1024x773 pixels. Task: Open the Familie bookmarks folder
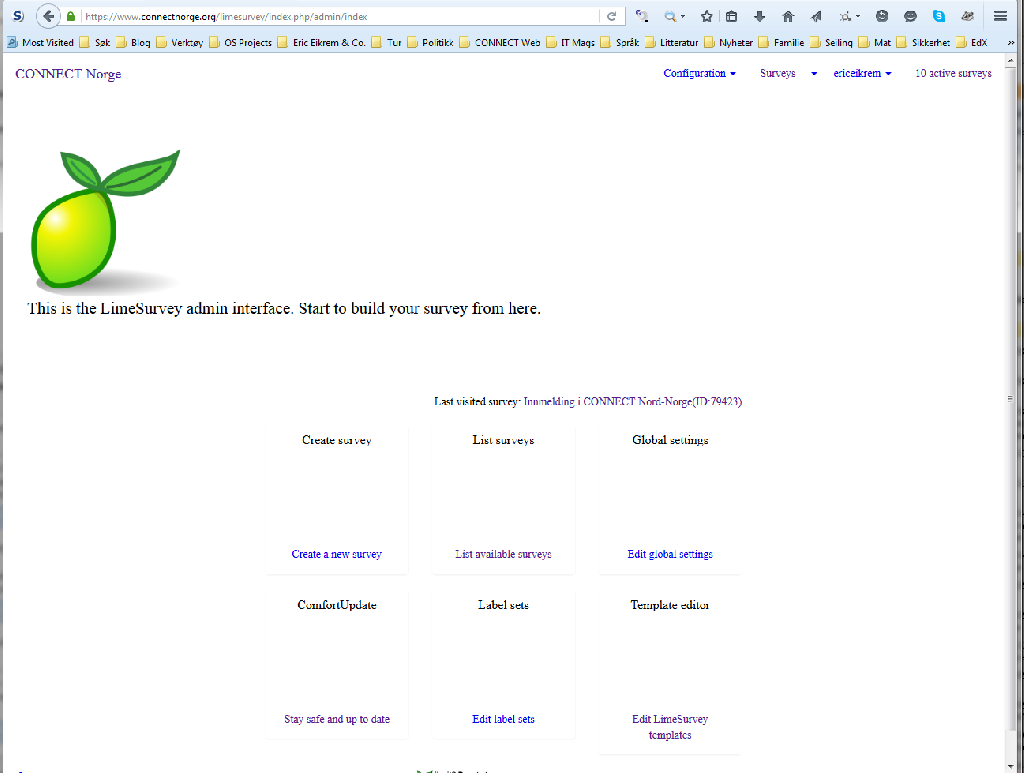pos(781,42)
